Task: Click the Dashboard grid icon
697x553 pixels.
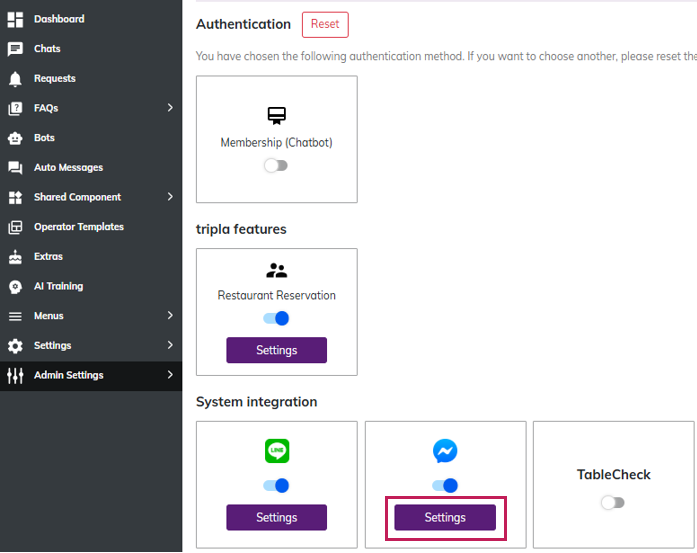Action: pos(15,19)
